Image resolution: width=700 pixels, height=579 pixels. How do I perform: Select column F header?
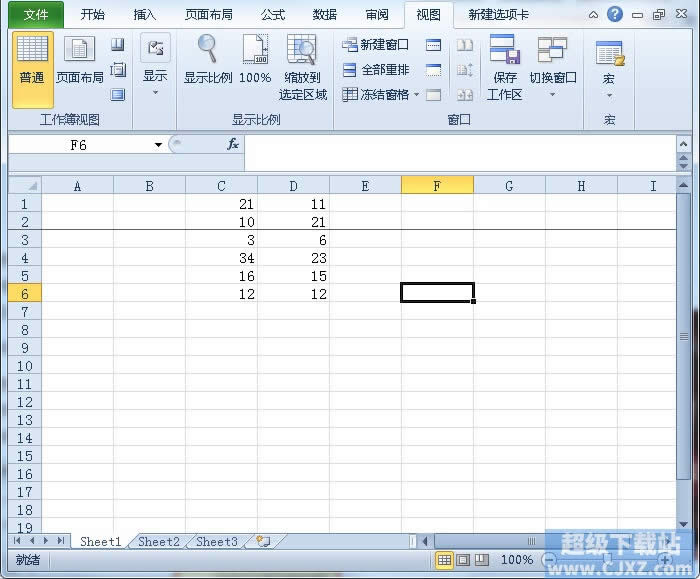437,185
